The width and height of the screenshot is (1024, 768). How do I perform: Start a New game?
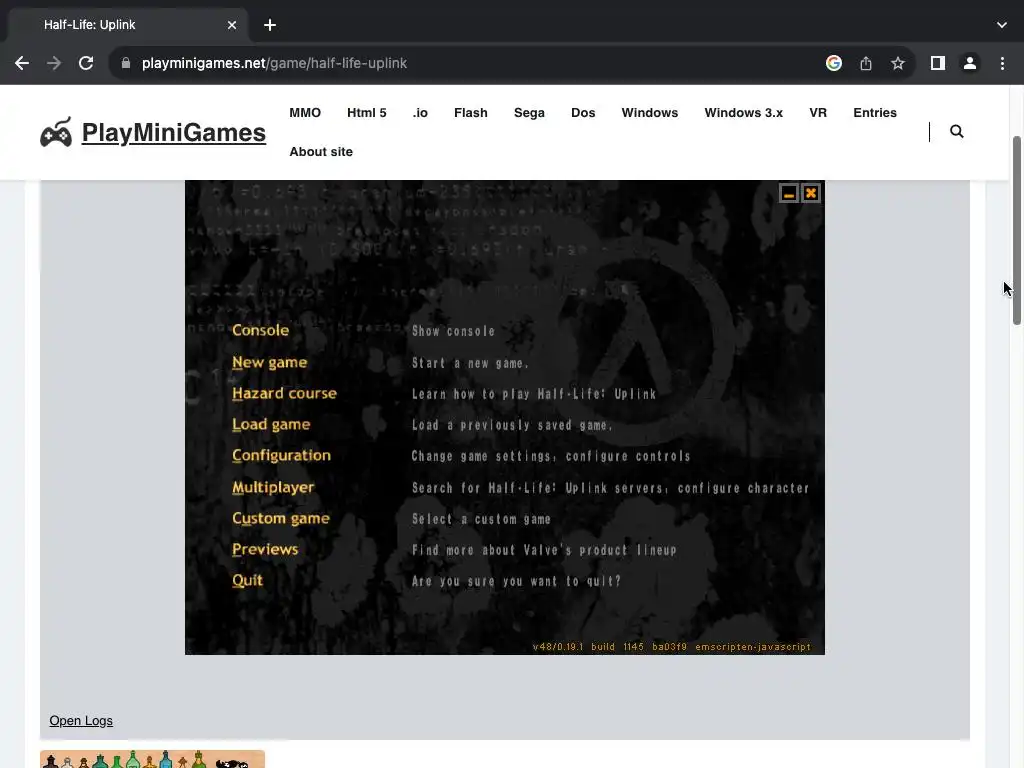270,362
